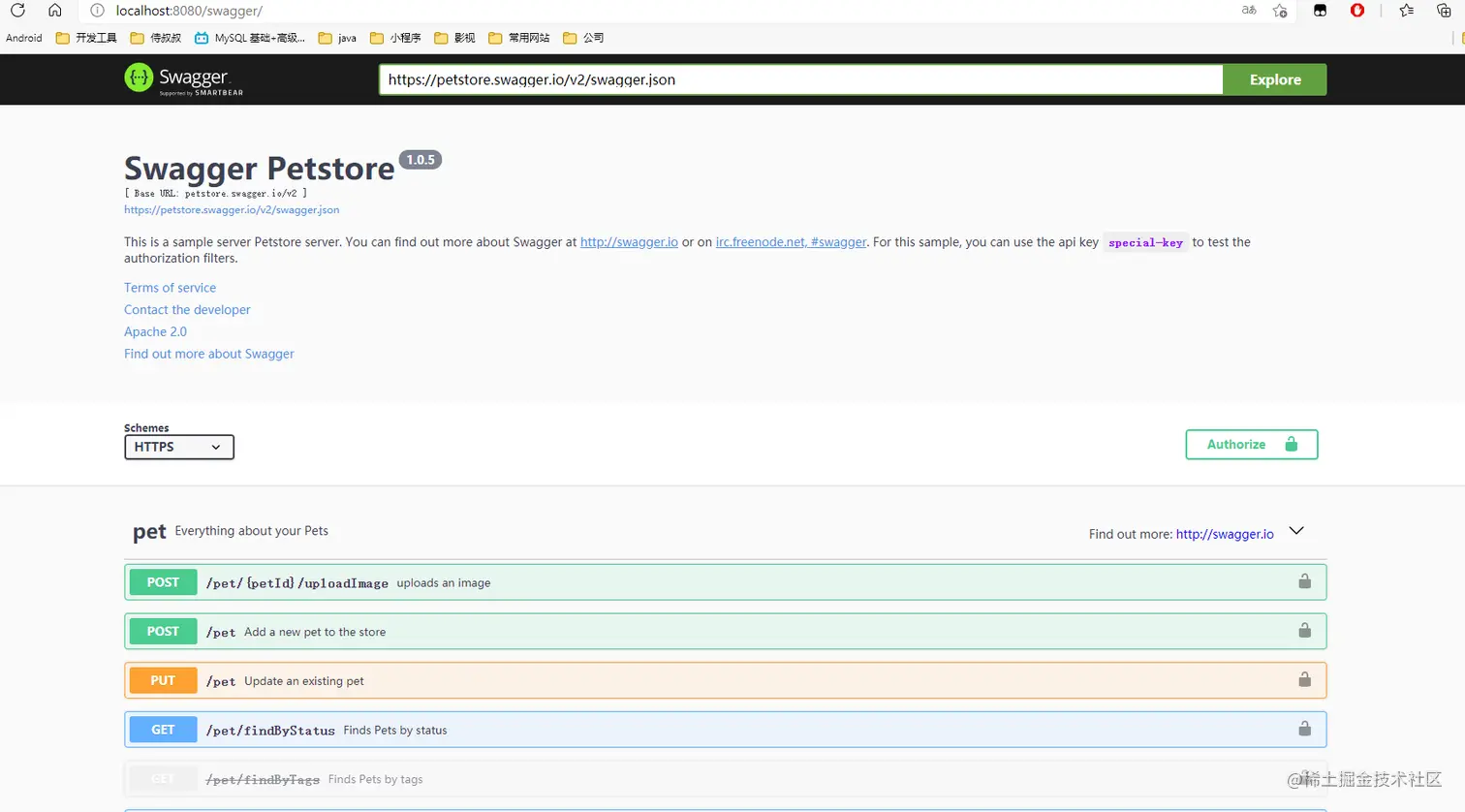Viewport: 1465px width, 812px height.
Task: Expand the POST /pet/{petId}/uploadImage operation
Action: (725, 582)
